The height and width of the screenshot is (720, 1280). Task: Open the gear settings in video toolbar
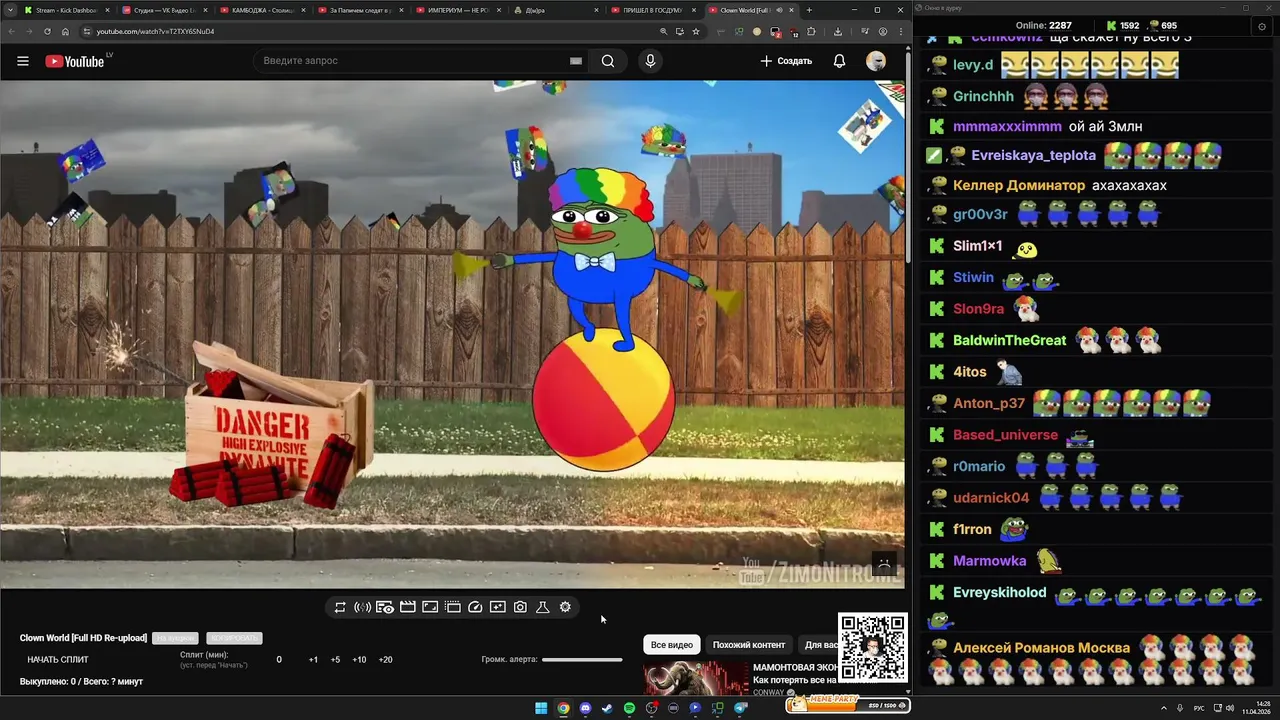pyautogui.click(x=565, y=607)
